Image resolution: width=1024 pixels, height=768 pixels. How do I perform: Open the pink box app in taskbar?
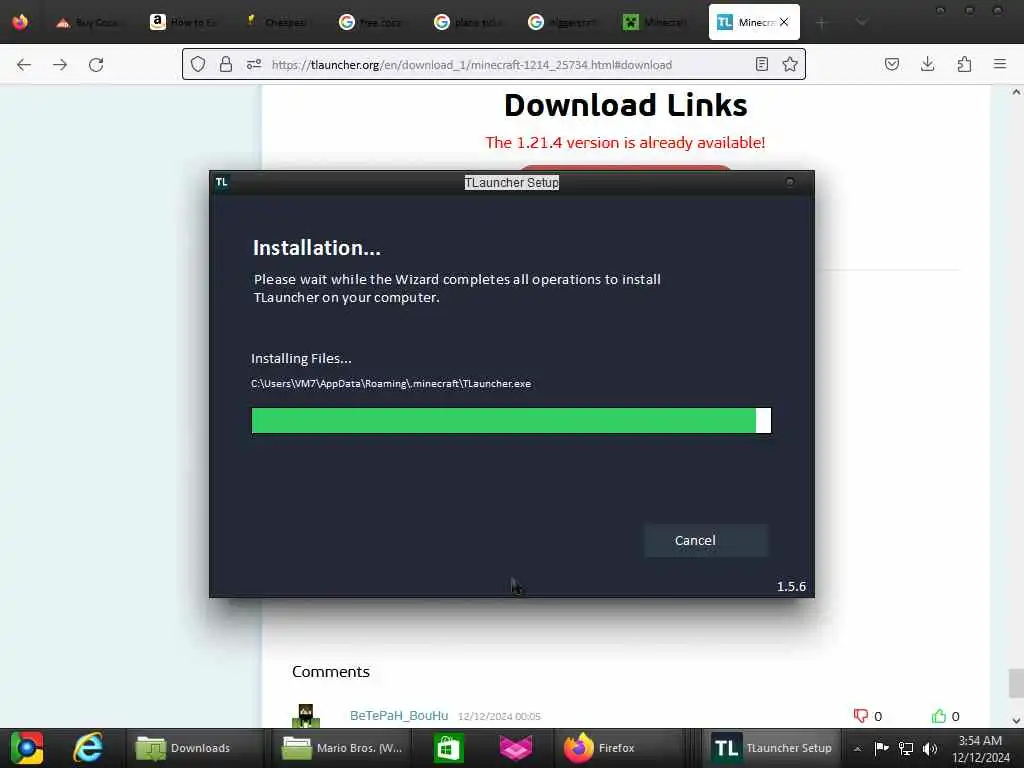tap(516, 748)
